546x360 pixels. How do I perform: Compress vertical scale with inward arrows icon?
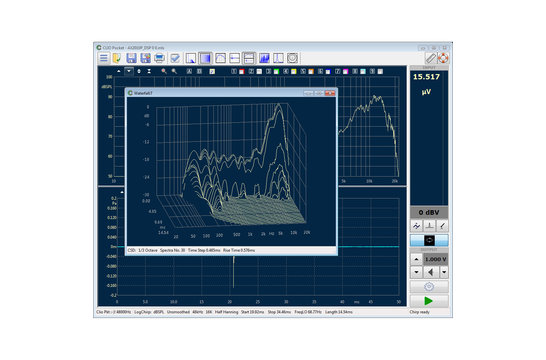(149, 71)
